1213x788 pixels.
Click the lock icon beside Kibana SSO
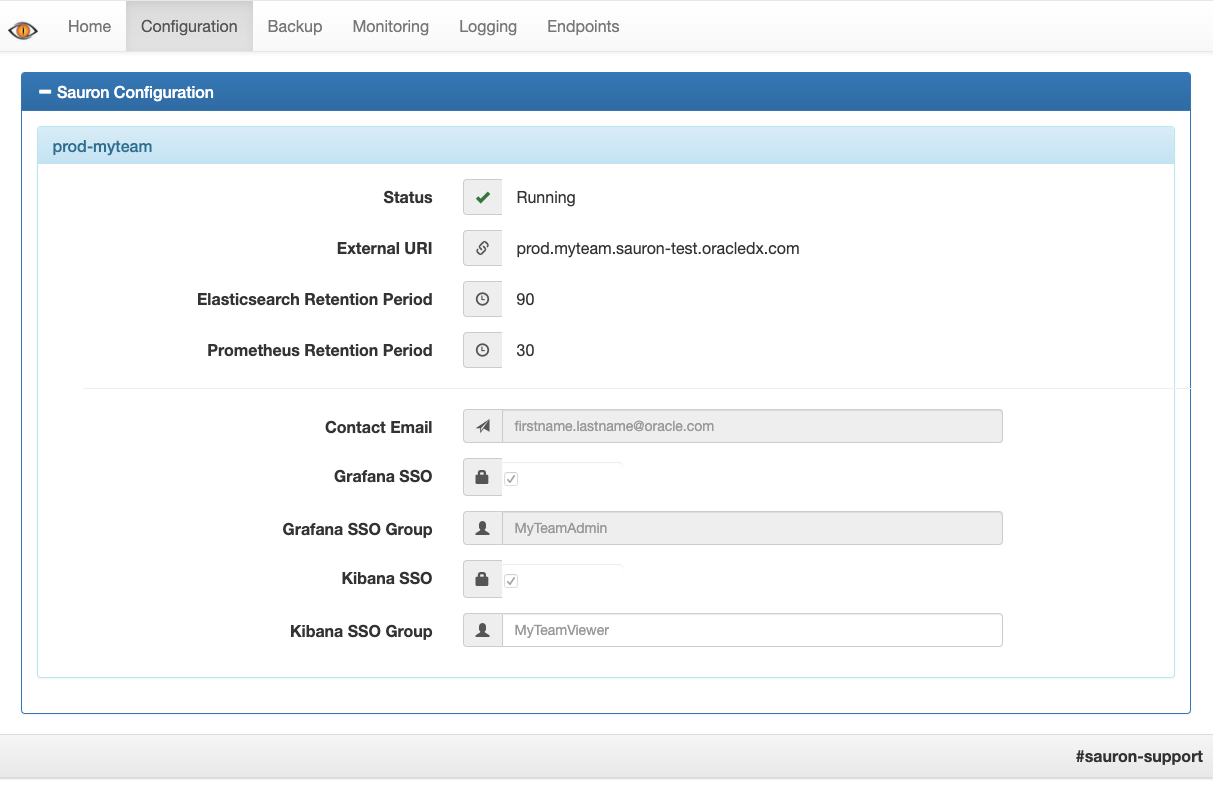(482, 580)
